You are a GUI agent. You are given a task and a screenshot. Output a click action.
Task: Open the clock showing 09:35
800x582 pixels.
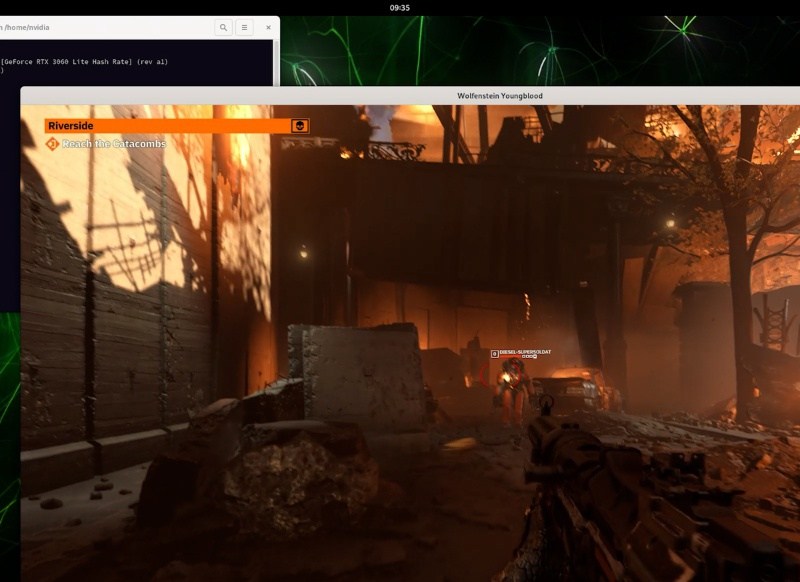coord(399,7)
